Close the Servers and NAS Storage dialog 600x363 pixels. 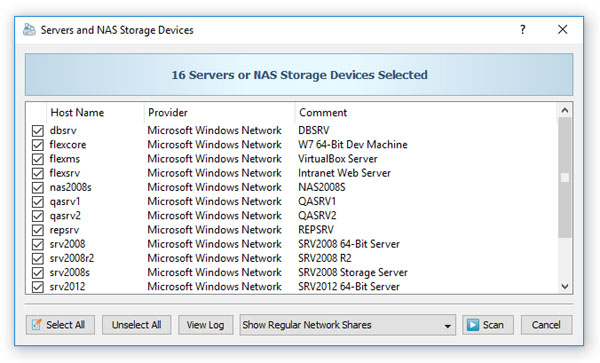point(562,29)
